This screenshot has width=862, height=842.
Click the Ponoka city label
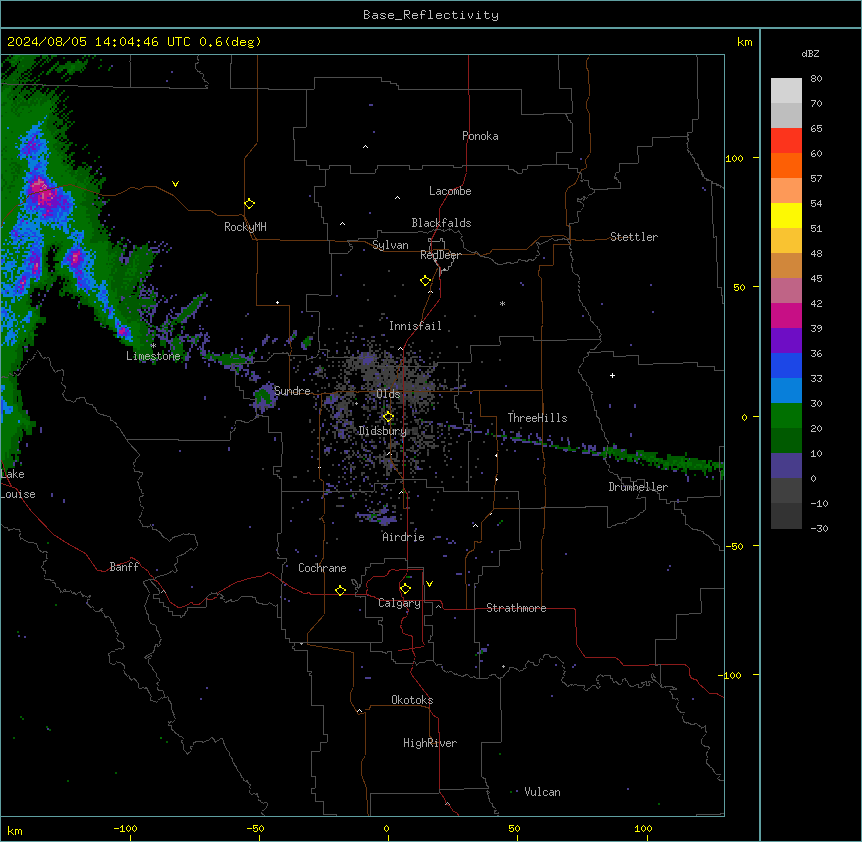(480, 136)
